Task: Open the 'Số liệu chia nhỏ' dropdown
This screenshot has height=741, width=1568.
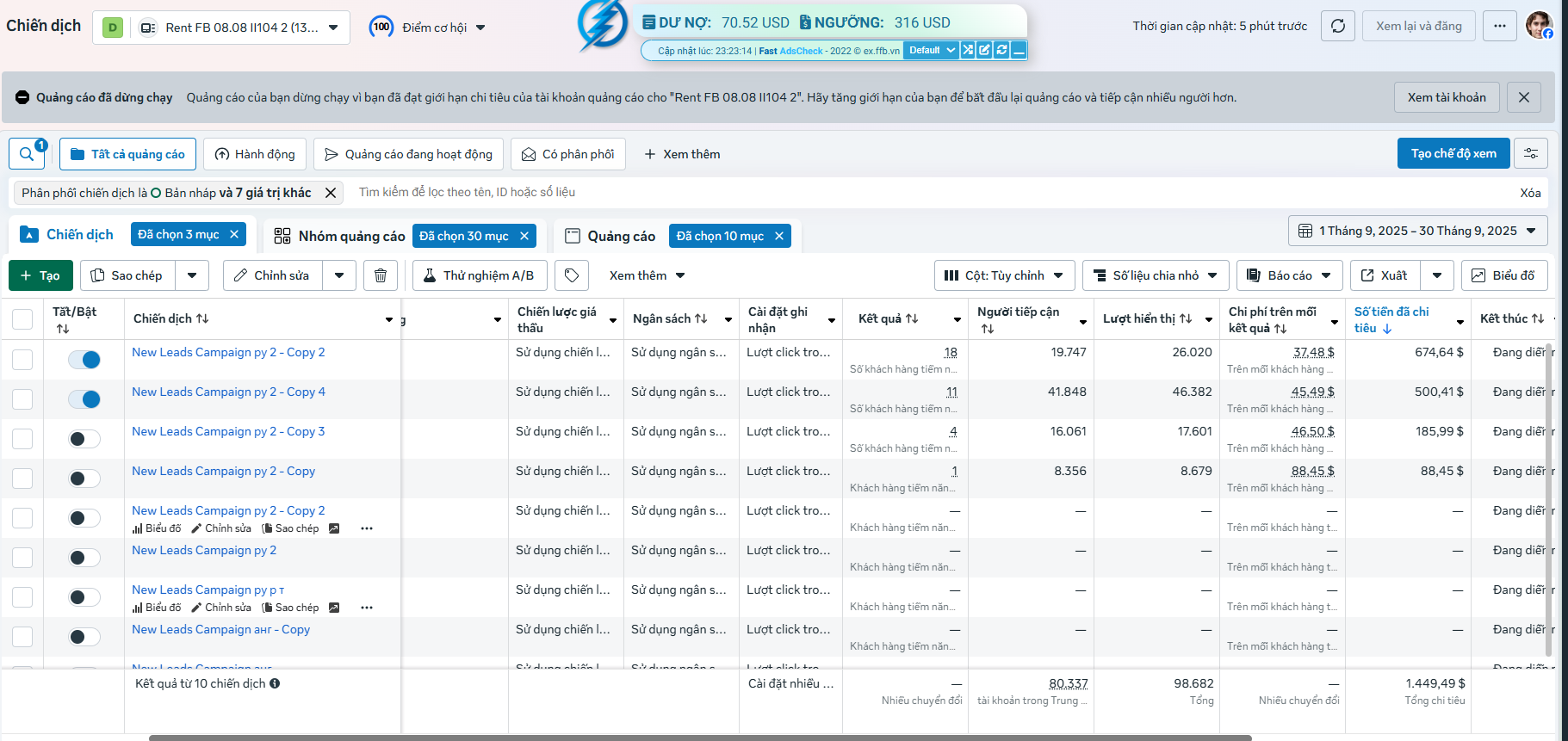Action: (x=1156, y=275)
